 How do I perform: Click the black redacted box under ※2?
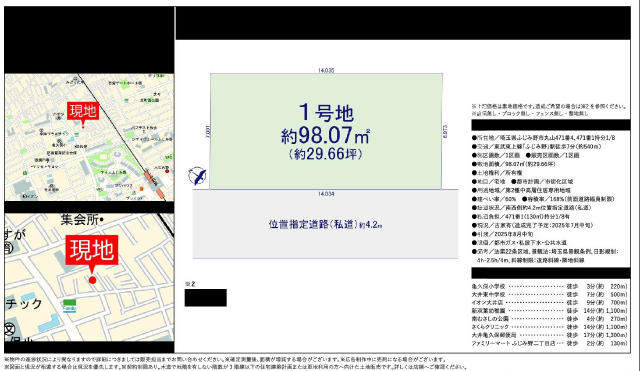click(205, 298)
